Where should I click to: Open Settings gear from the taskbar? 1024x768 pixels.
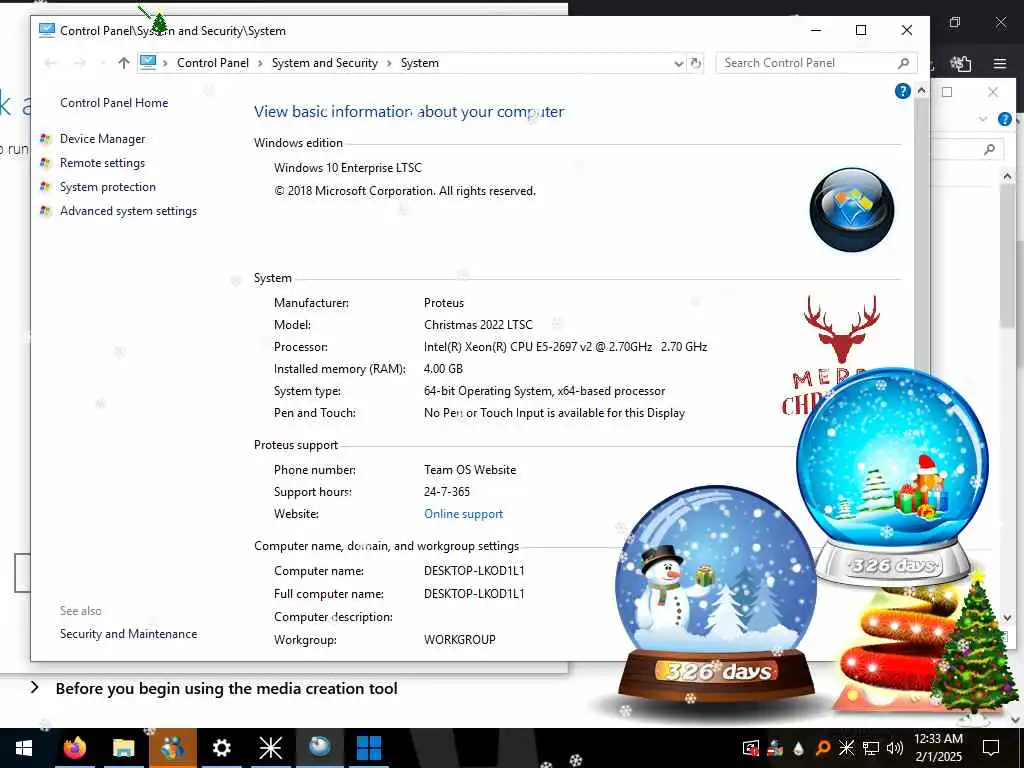(221, 748)
